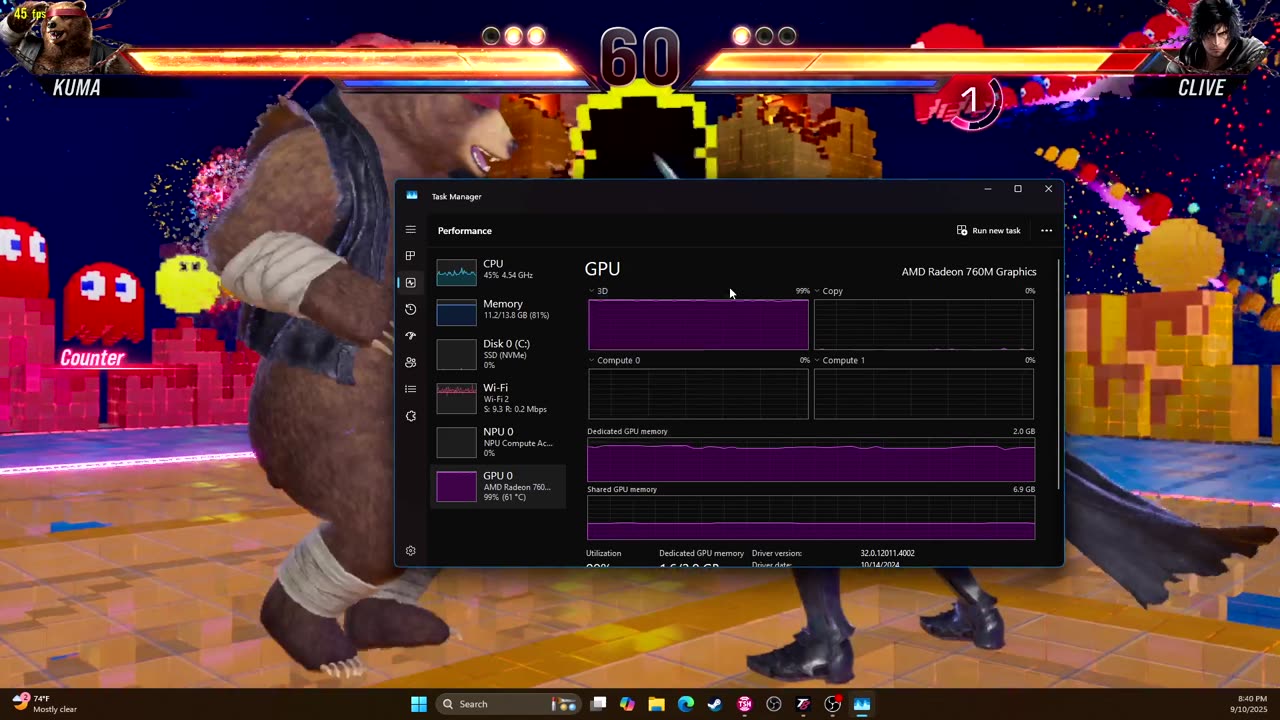The image size is (1280, 720).
Task: Open the App history page icon
Action: coord(410,309)
